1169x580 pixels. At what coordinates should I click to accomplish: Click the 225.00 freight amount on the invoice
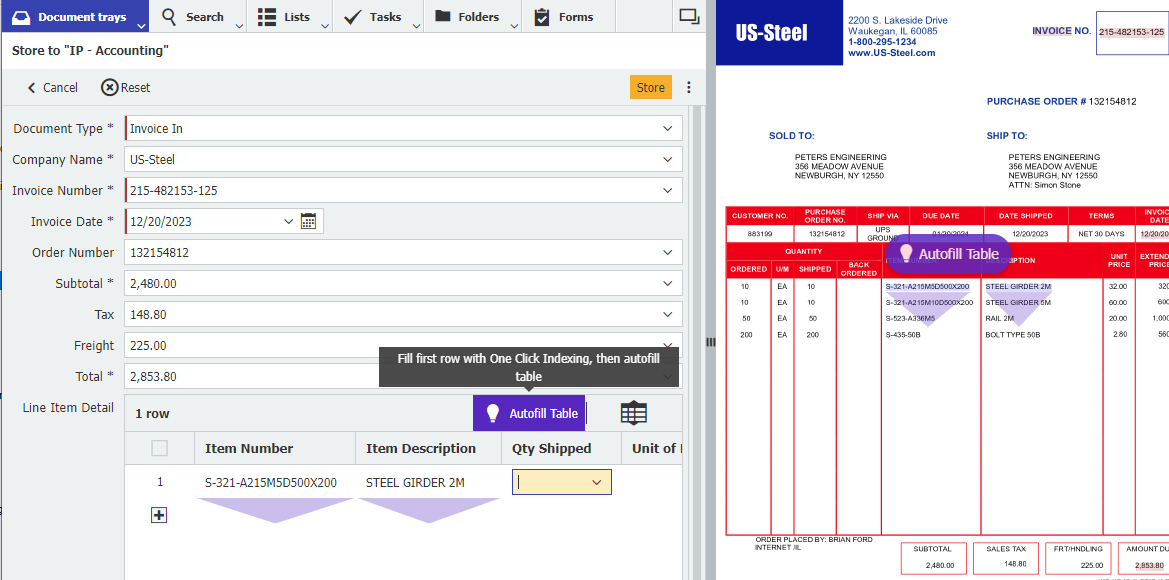[1092, 565]
